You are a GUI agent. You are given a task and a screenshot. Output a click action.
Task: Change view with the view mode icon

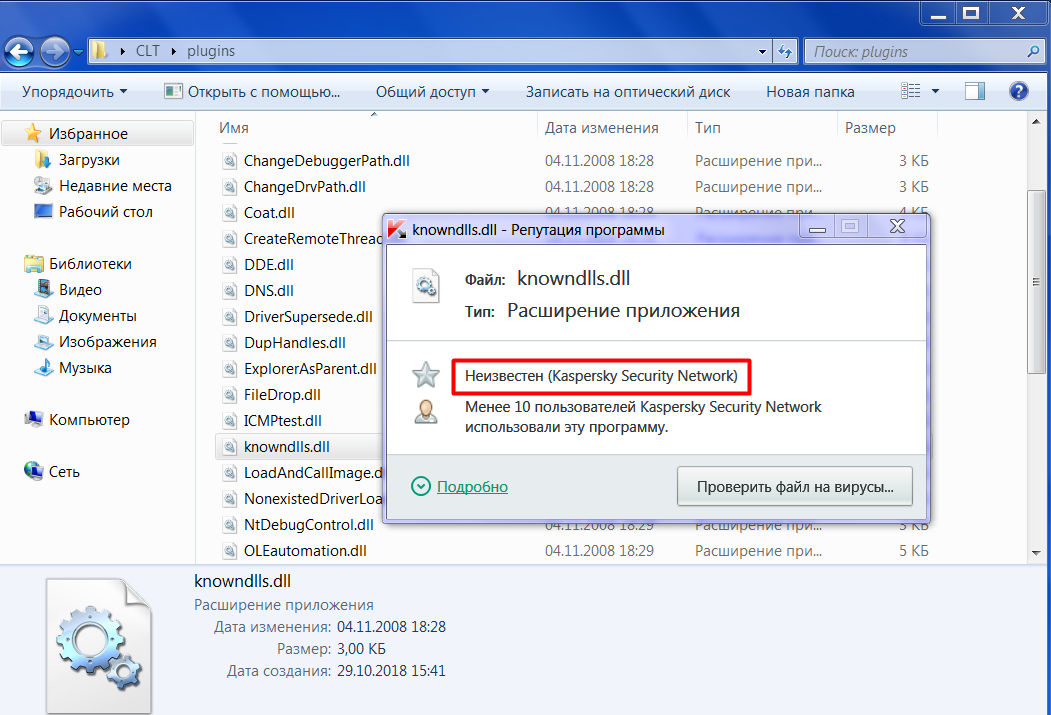point(910,91)
